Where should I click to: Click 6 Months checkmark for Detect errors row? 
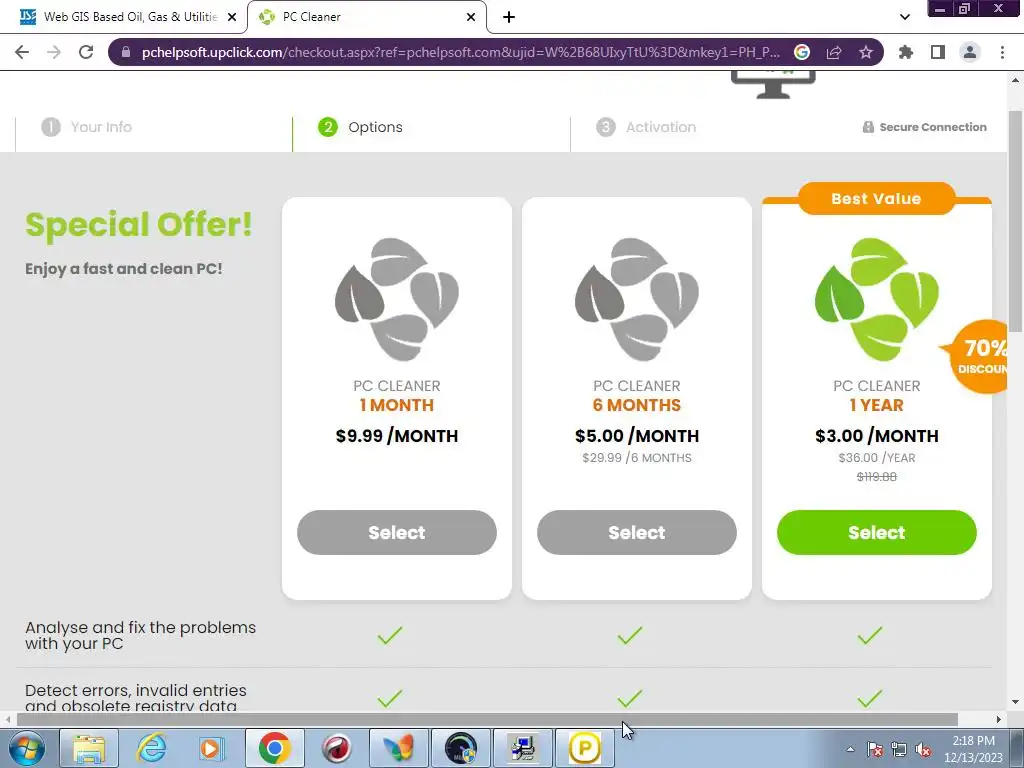[x=630, y=698]
